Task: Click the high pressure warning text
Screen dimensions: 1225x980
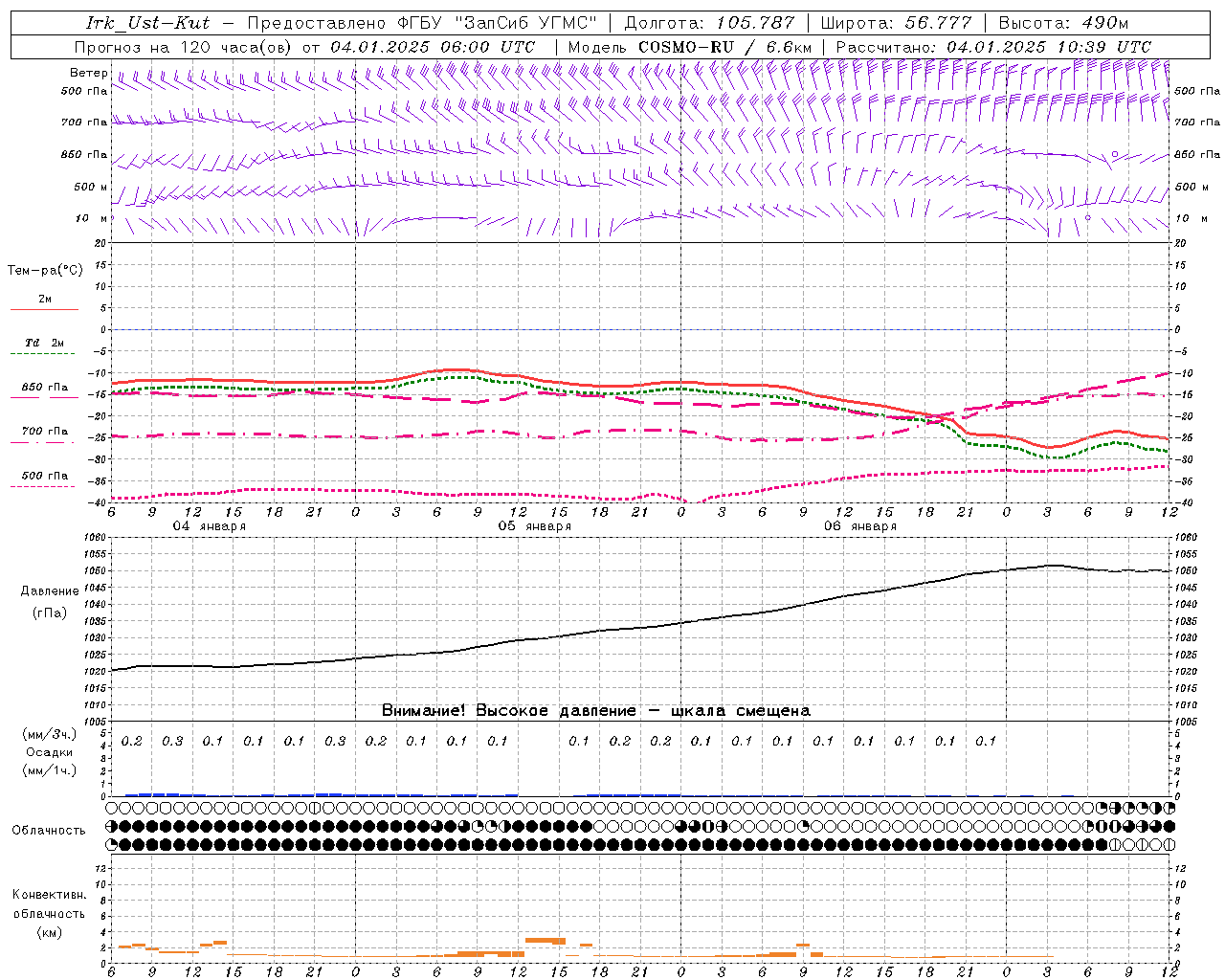Action: click(x=595, y=710)
